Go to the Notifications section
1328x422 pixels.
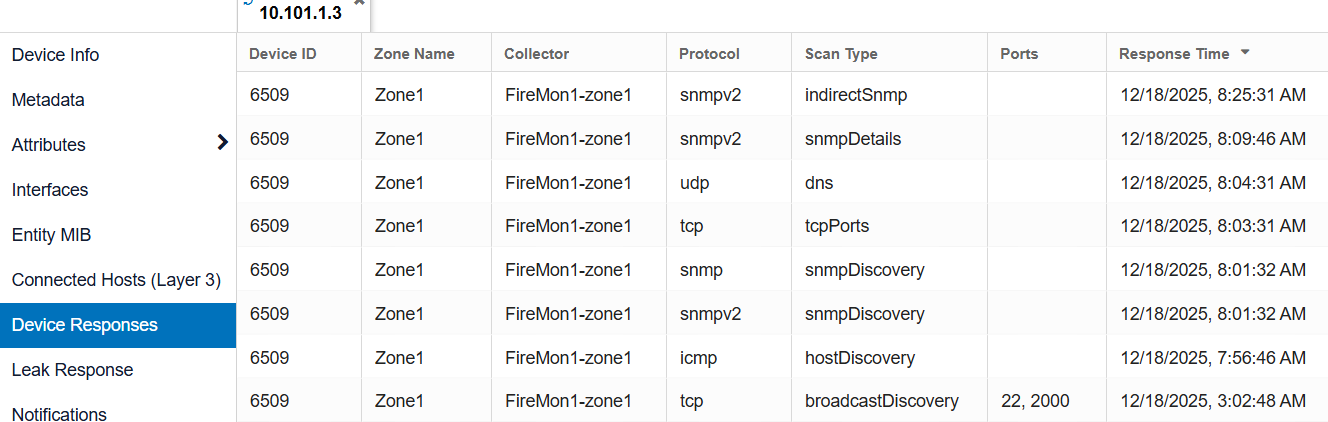tap(59, 414)
